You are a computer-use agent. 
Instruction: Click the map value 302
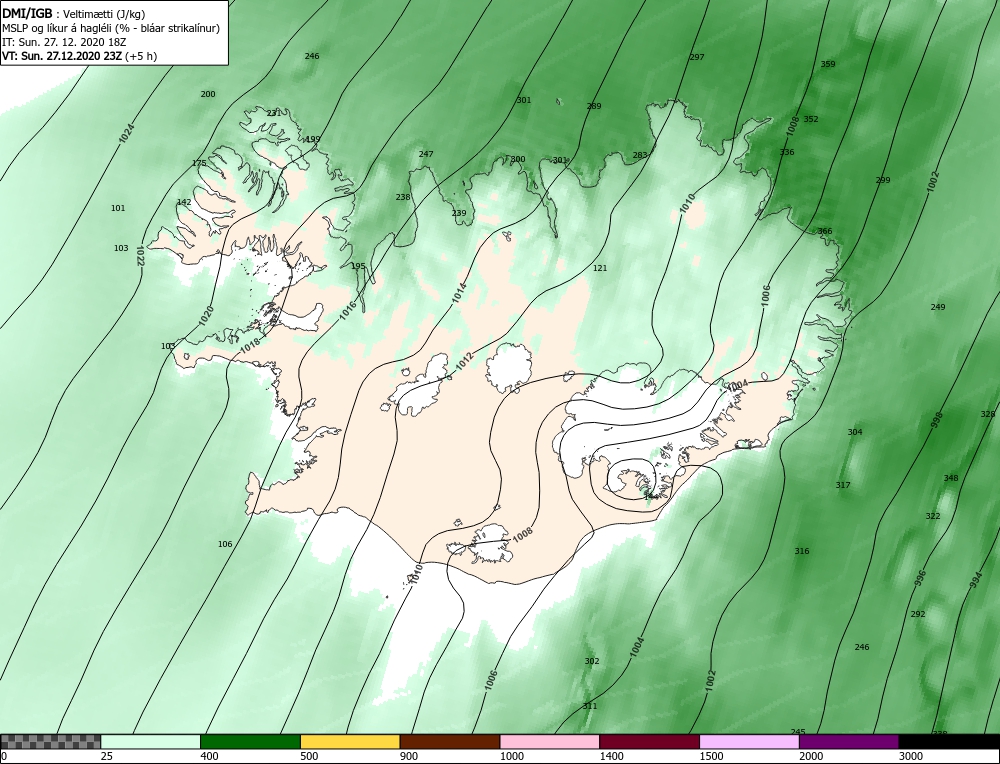click(x=592, y=661)
